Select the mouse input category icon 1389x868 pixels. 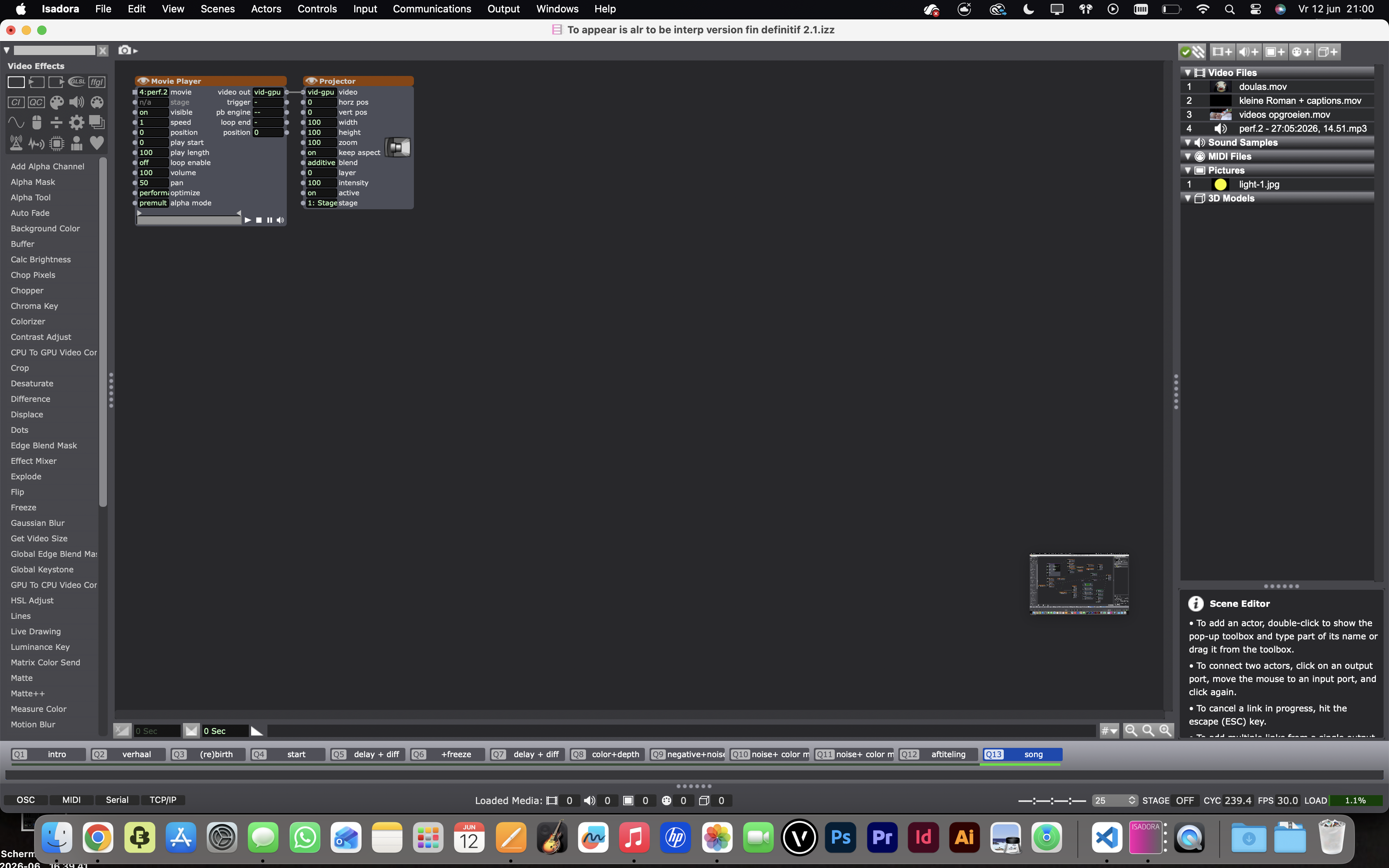point(36,122)
